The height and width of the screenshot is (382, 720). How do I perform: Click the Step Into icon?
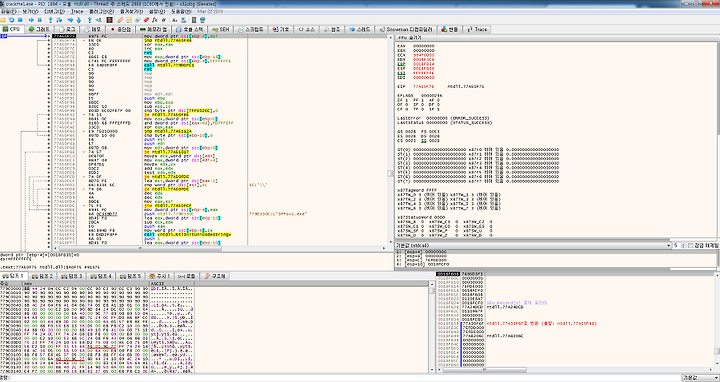point(51,20)
